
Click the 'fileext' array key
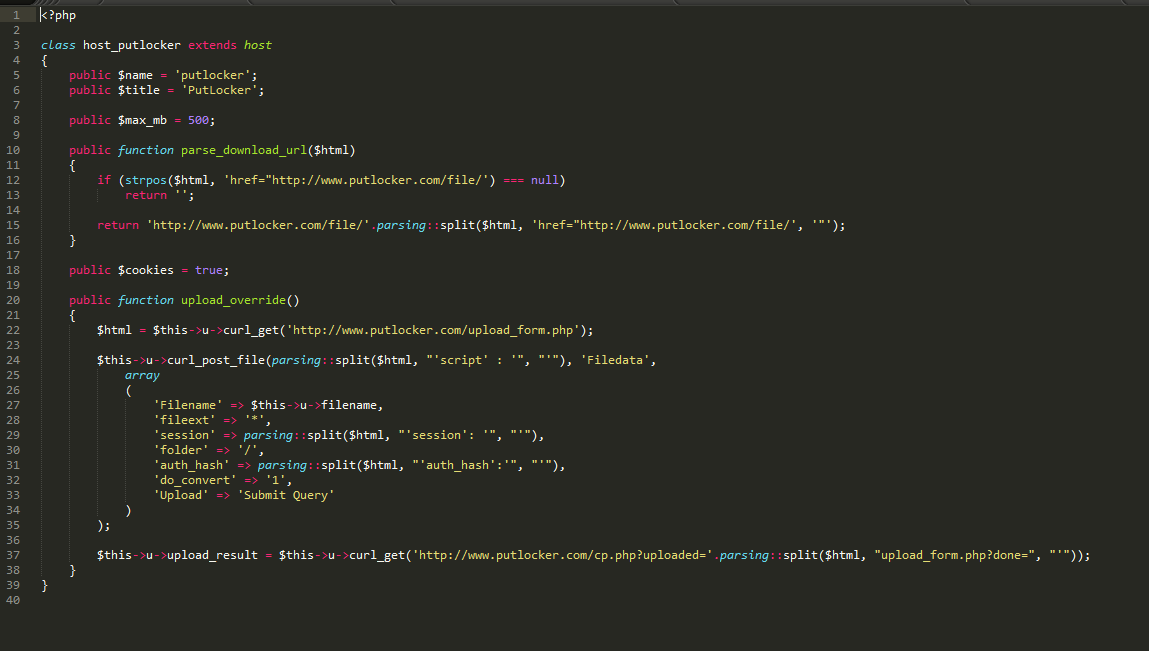pos(185,421)
